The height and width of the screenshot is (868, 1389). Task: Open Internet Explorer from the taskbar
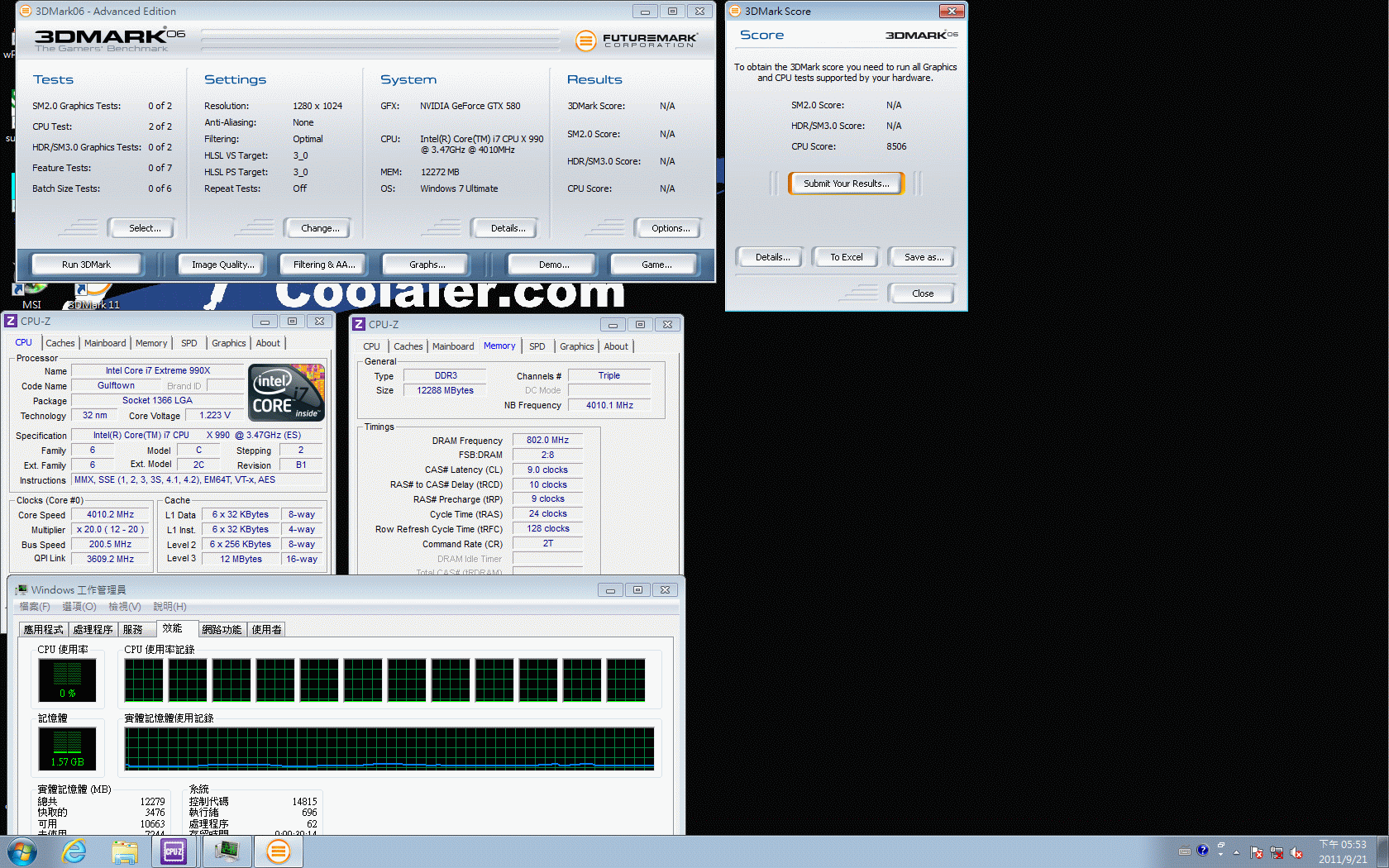[x=74, y=851]
